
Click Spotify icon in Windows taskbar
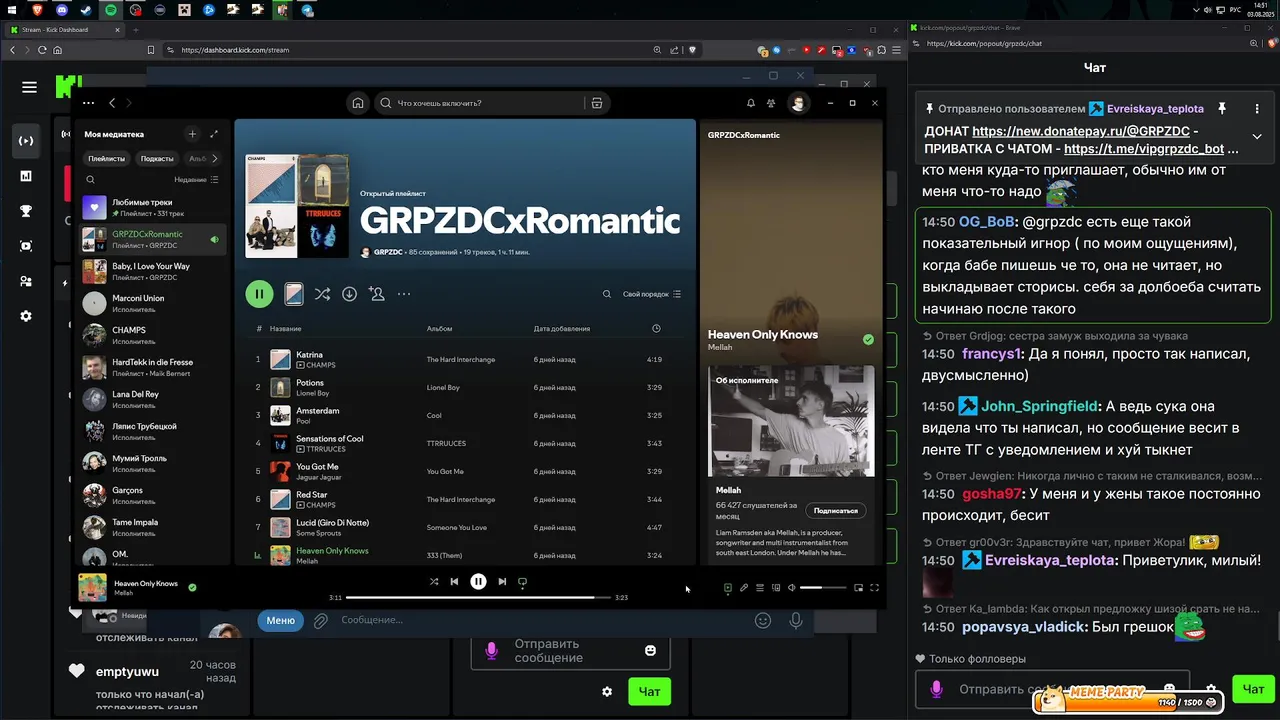[111, 10]
